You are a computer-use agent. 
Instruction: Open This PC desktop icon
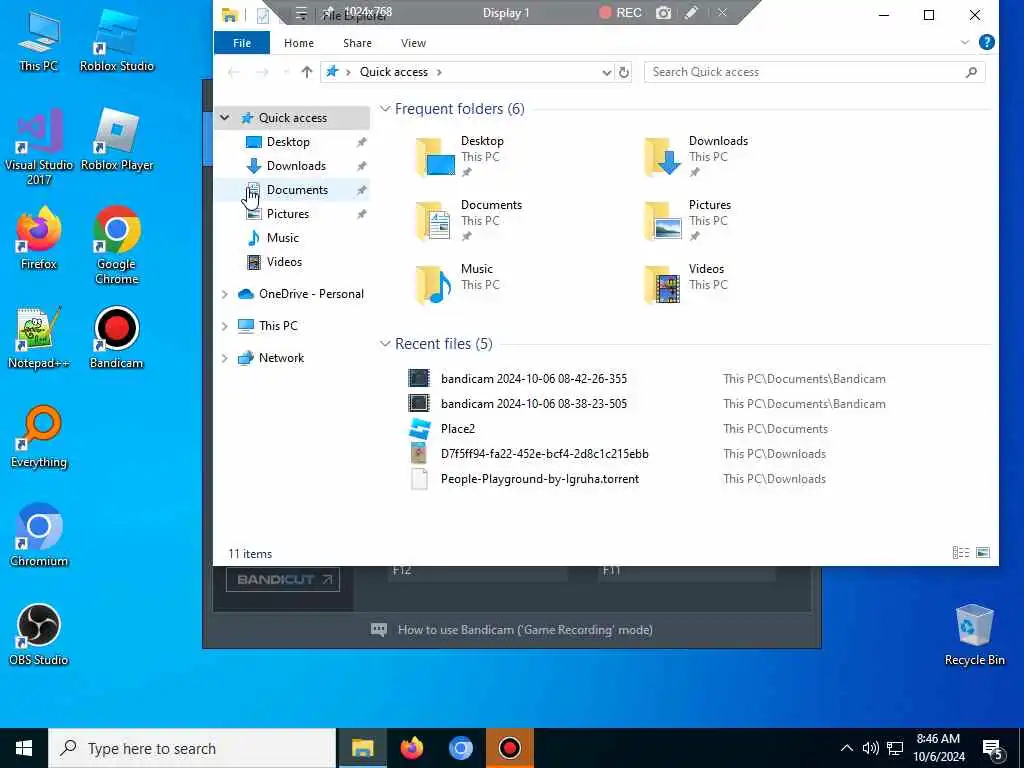click(39, 40)
